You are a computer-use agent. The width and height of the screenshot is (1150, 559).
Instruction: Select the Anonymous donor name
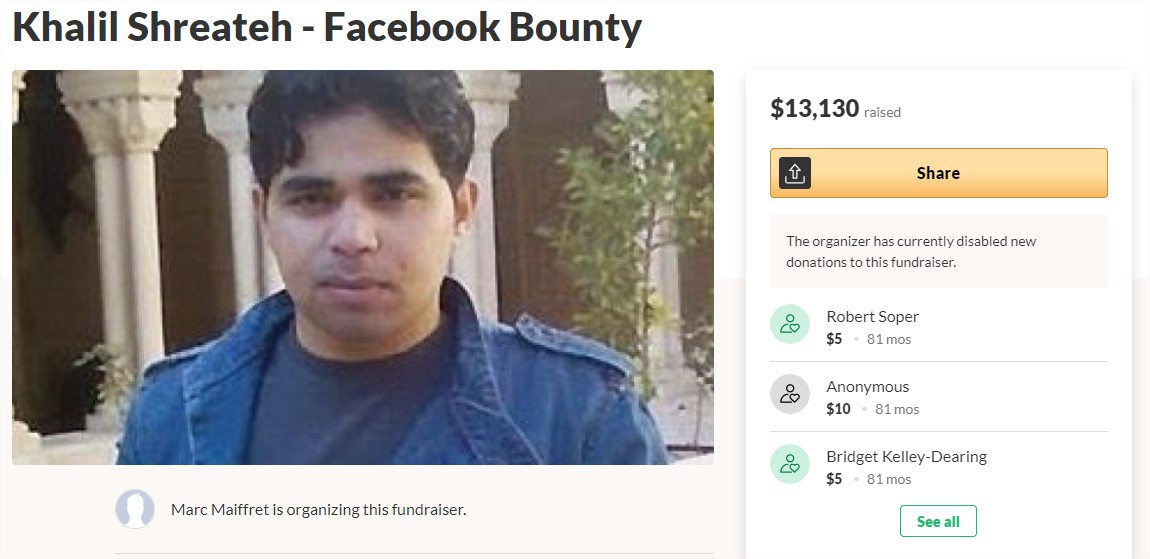click(x=867, y=387)
